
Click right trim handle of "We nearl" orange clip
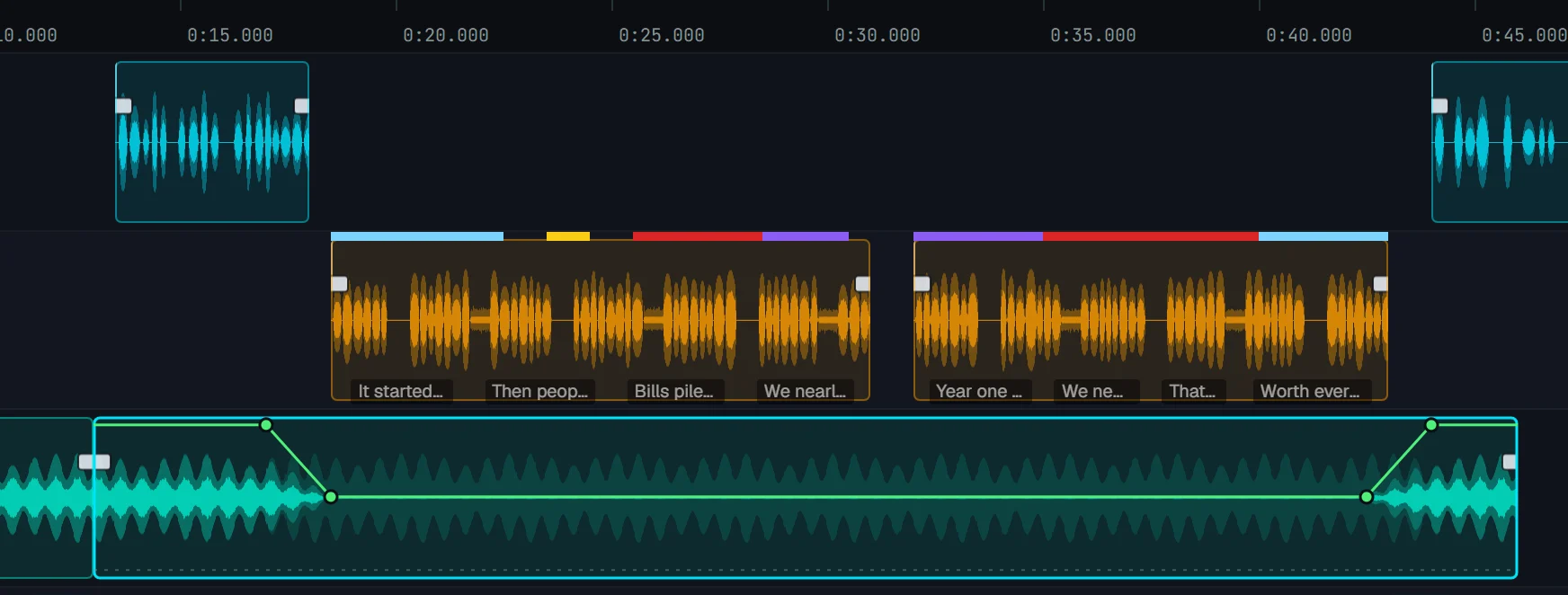coord(862,284)
